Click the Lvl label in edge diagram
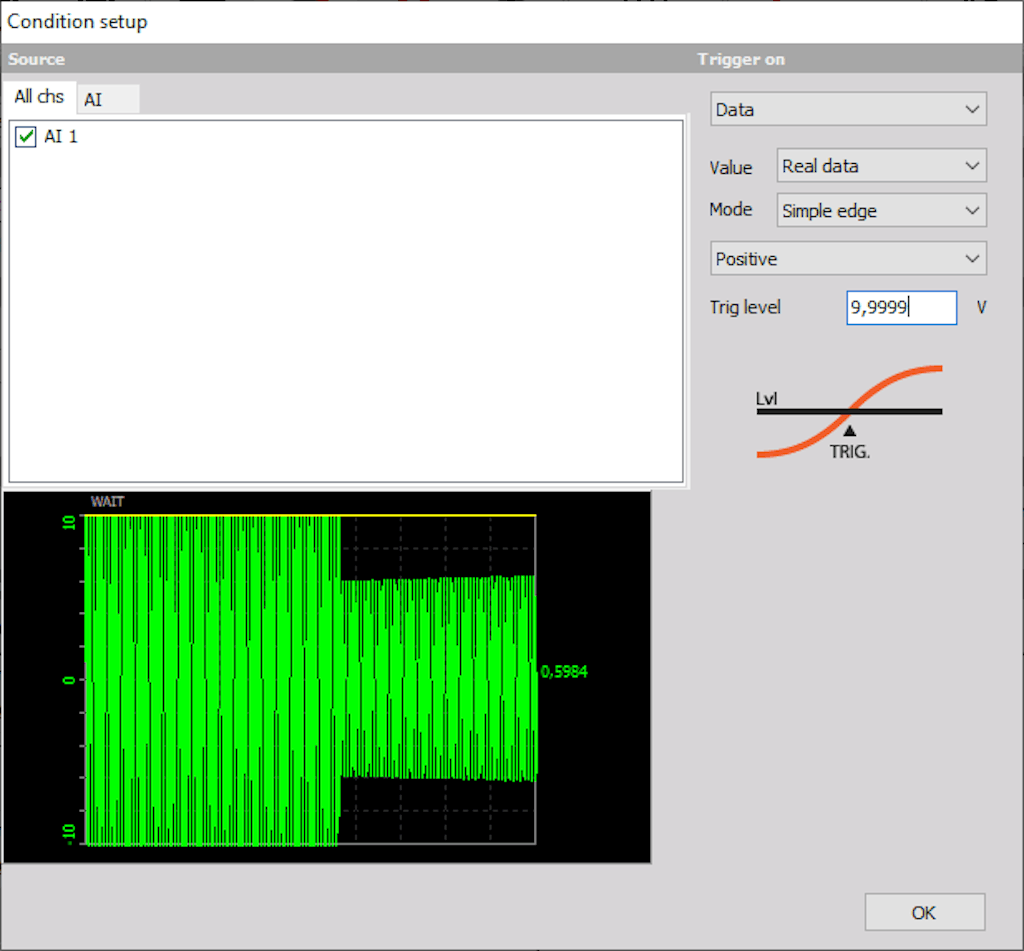The image size is (1024, 951). coord(766,398)
